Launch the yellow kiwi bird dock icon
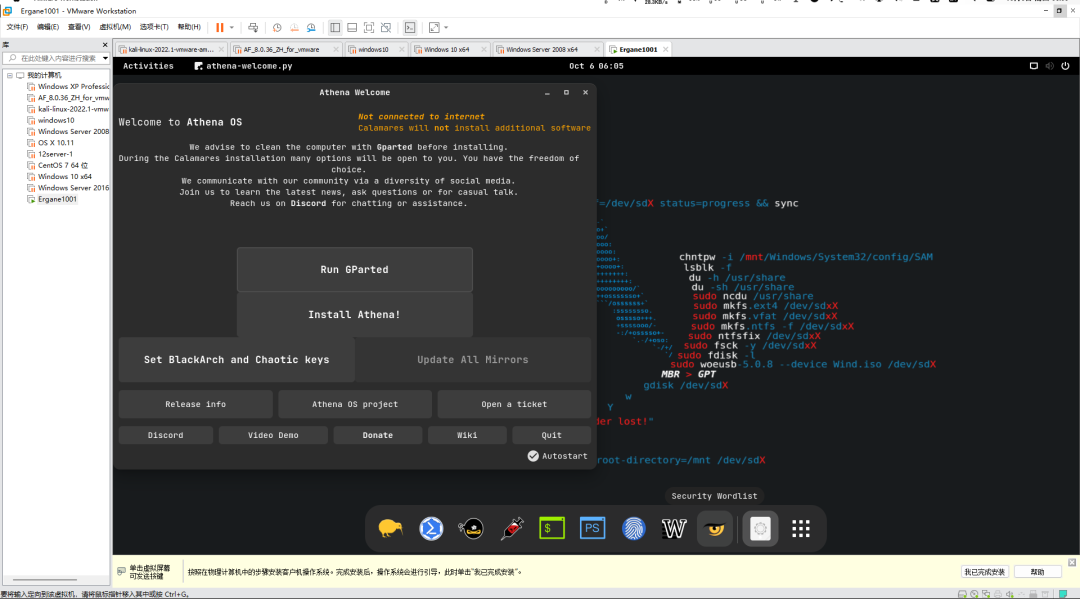The image size is (1080, 599). point(391,529)
